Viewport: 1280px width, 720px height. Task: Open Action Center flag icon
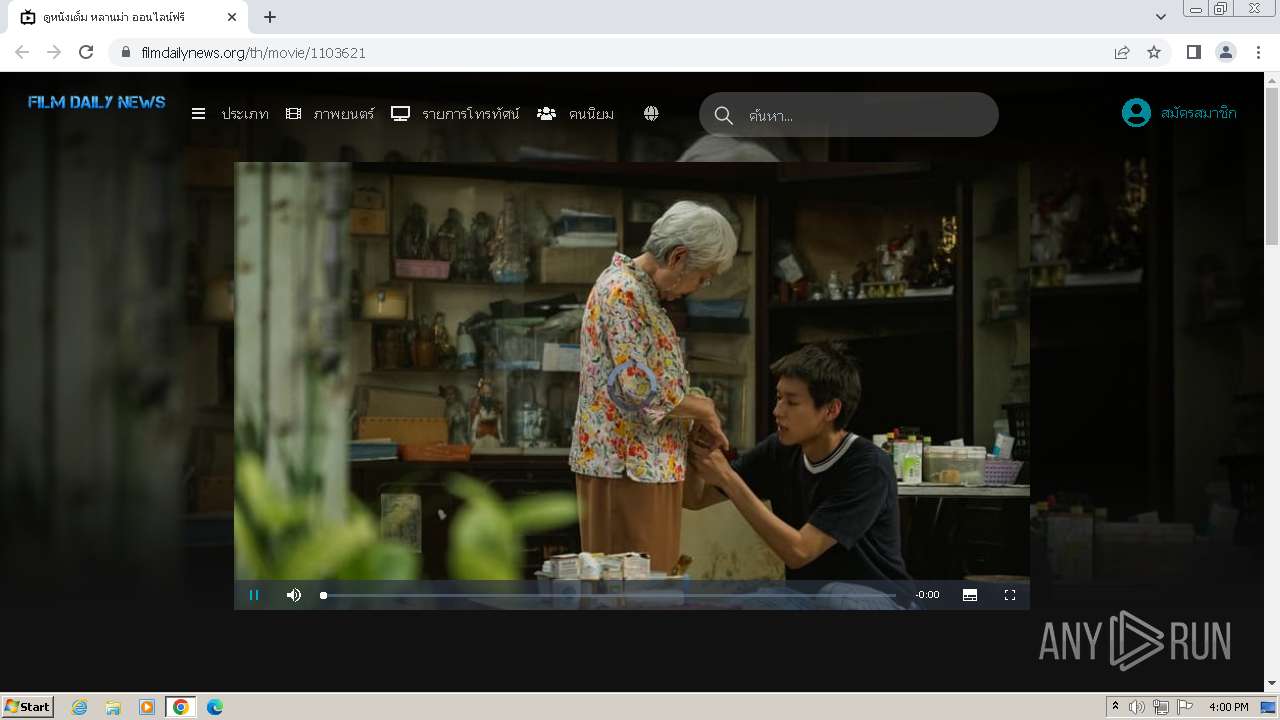[x=1185, y=707]
